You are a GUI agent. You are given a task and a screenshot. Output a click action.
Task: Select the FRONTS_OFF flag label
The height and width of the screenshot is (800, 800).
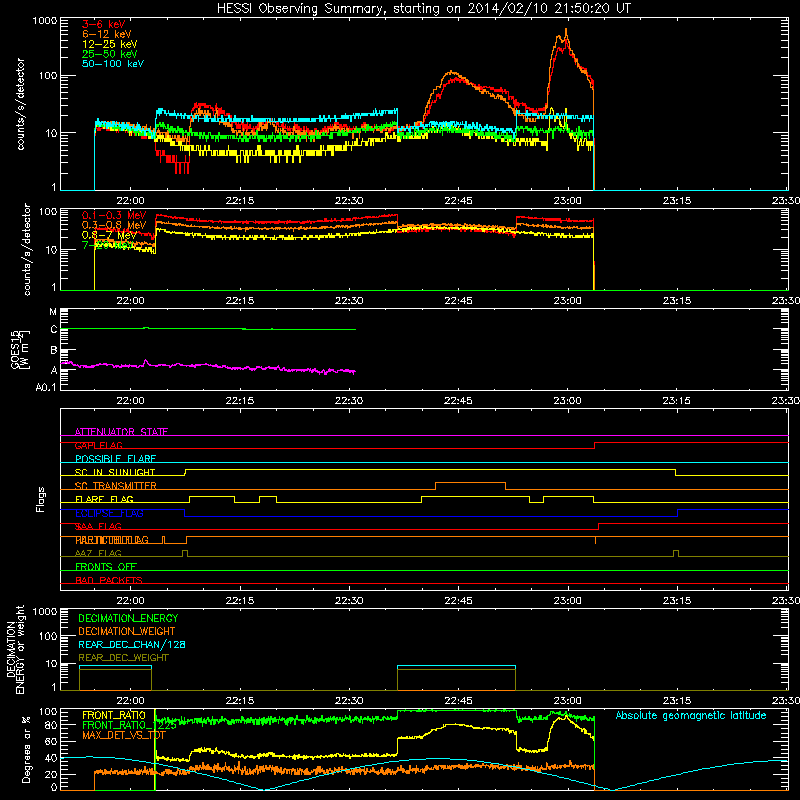(106, 567)
